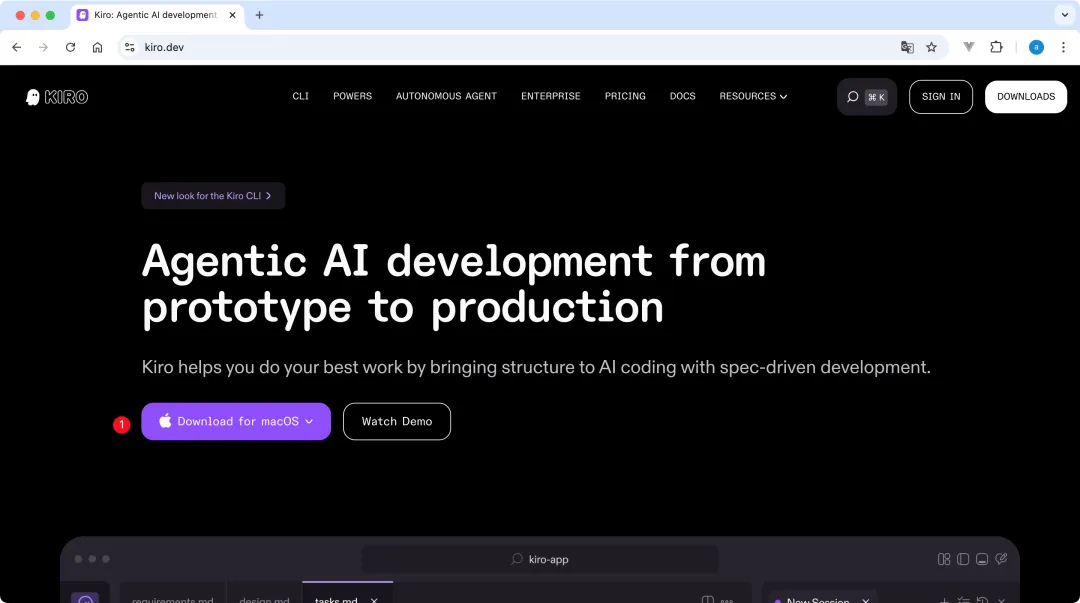Image resolution: width=1080 pixels, height=603 pixels.
Task: Toggle sidebar icon in app preview
Action: point(963,559)
